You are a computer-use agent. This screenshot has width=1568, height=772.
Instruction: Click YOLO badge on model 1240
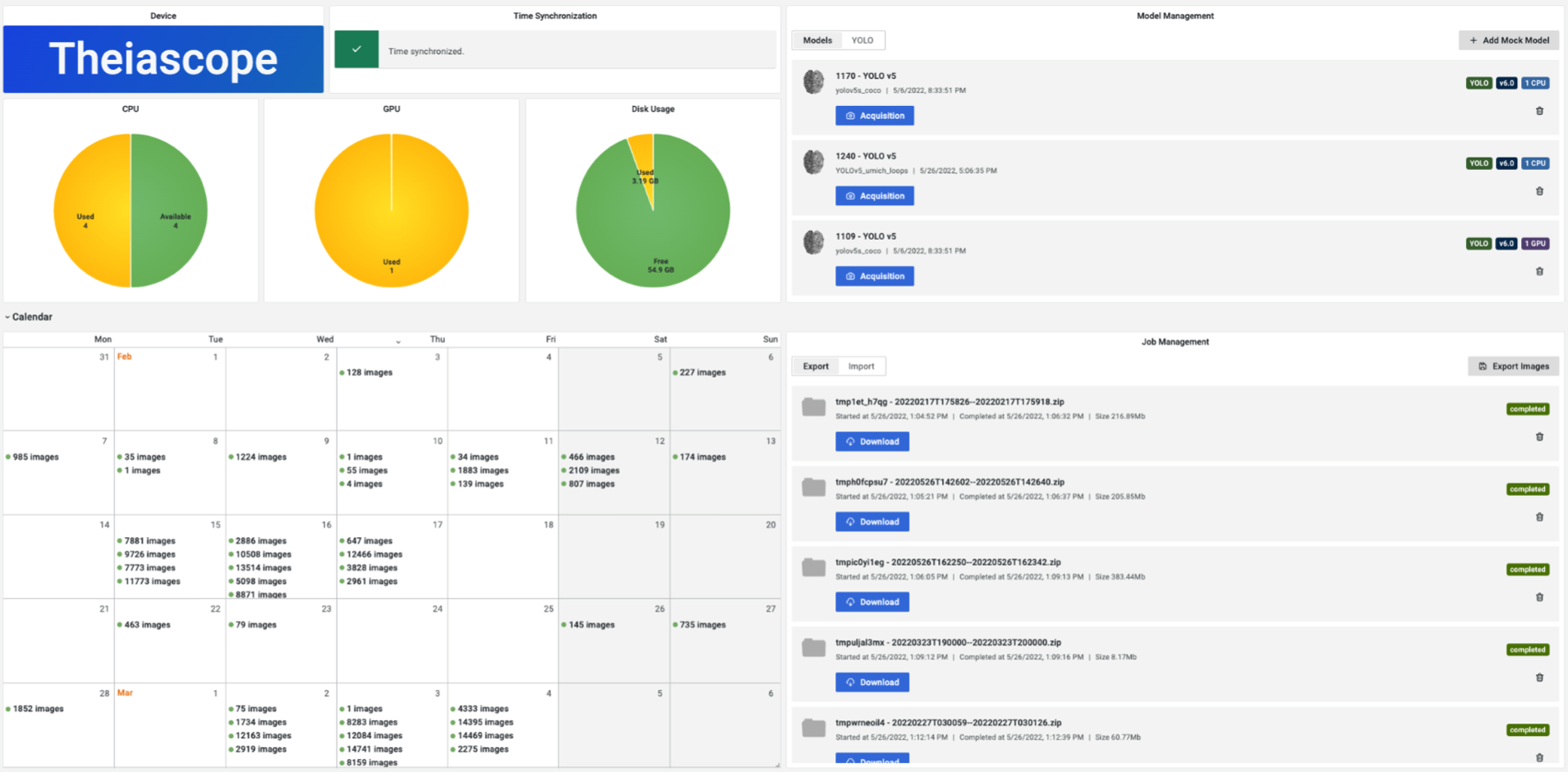pyautogui.click(x=1478, y=163)
